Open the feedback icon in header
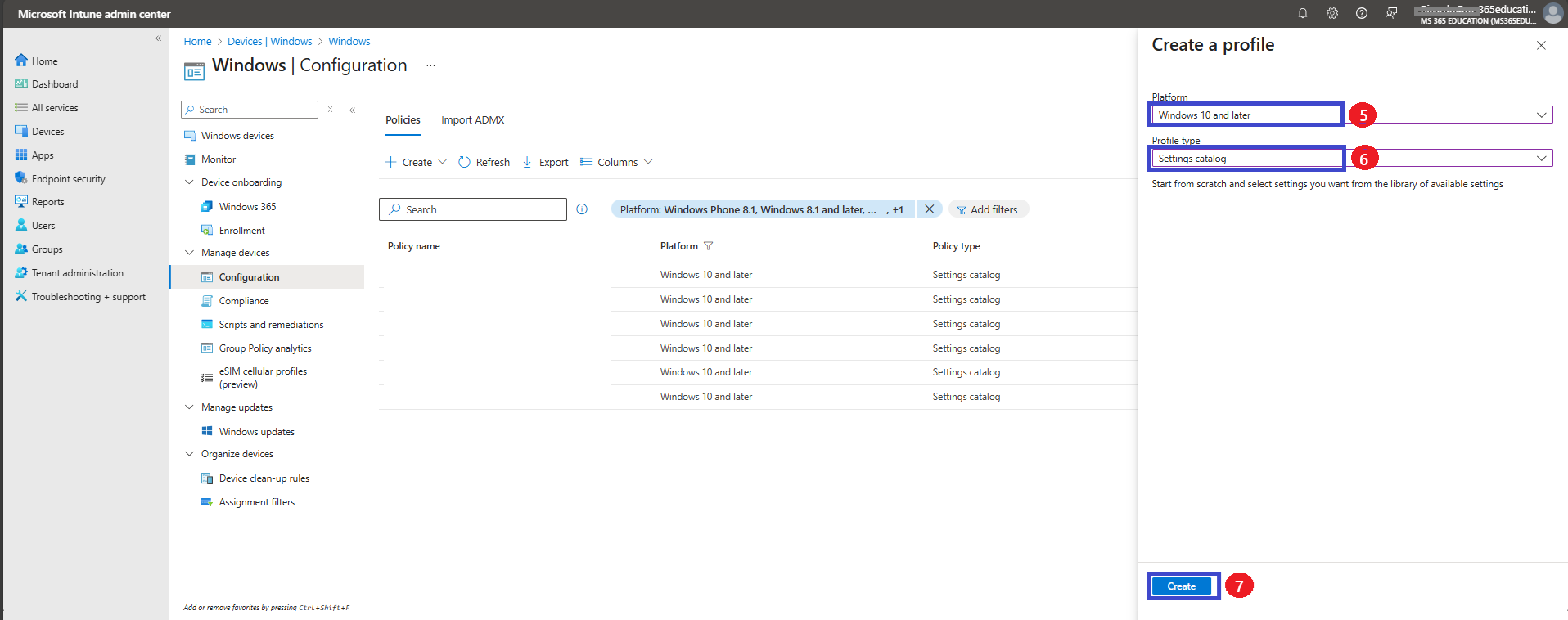This screenshot has width=1568, height=620. click(x=1391, y=13)
